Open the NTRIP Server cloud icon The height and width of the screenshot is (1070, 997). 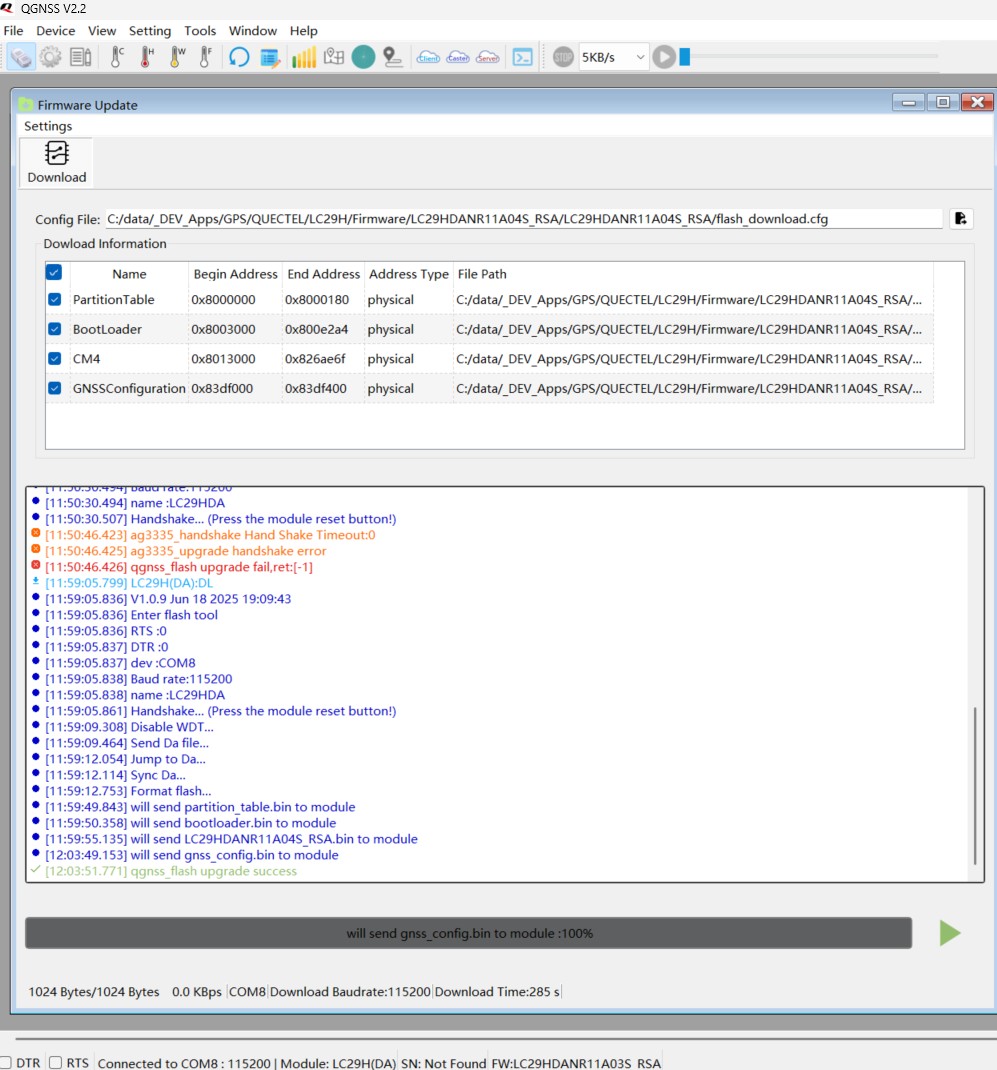(x=488, y=58)
